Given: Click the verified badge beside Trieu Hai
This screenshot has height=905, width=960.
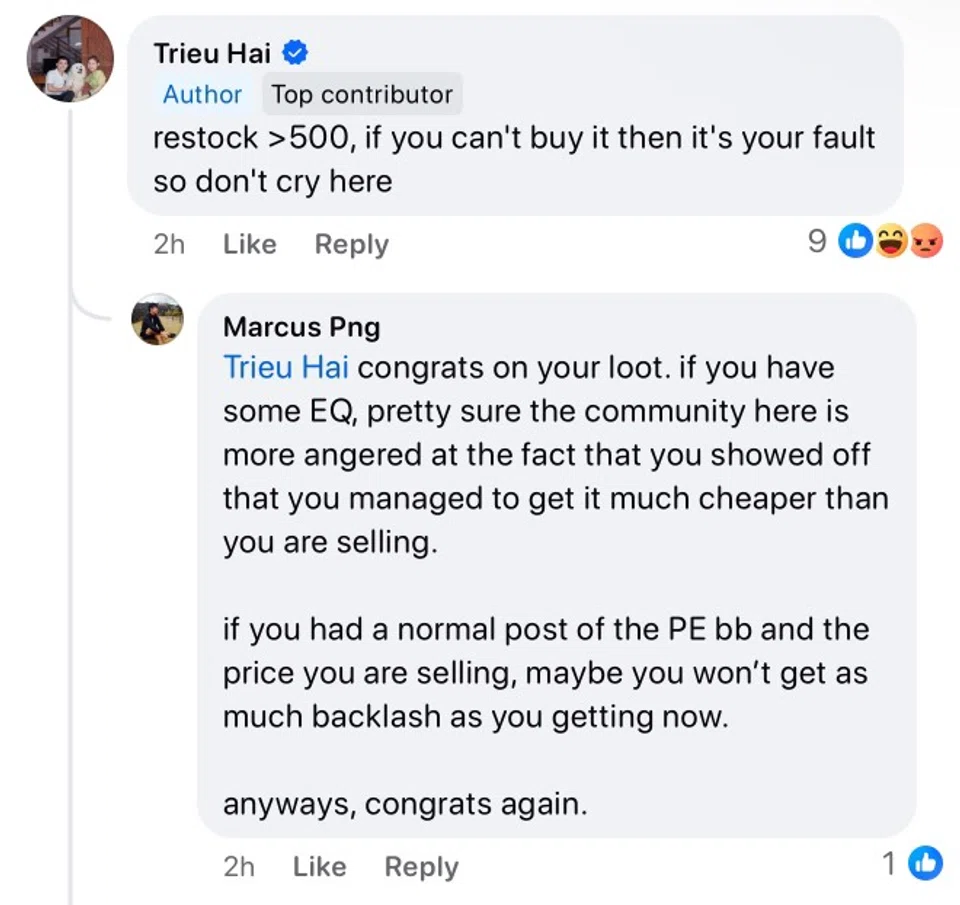Looking at the screenshot, I should coord(295,51).
